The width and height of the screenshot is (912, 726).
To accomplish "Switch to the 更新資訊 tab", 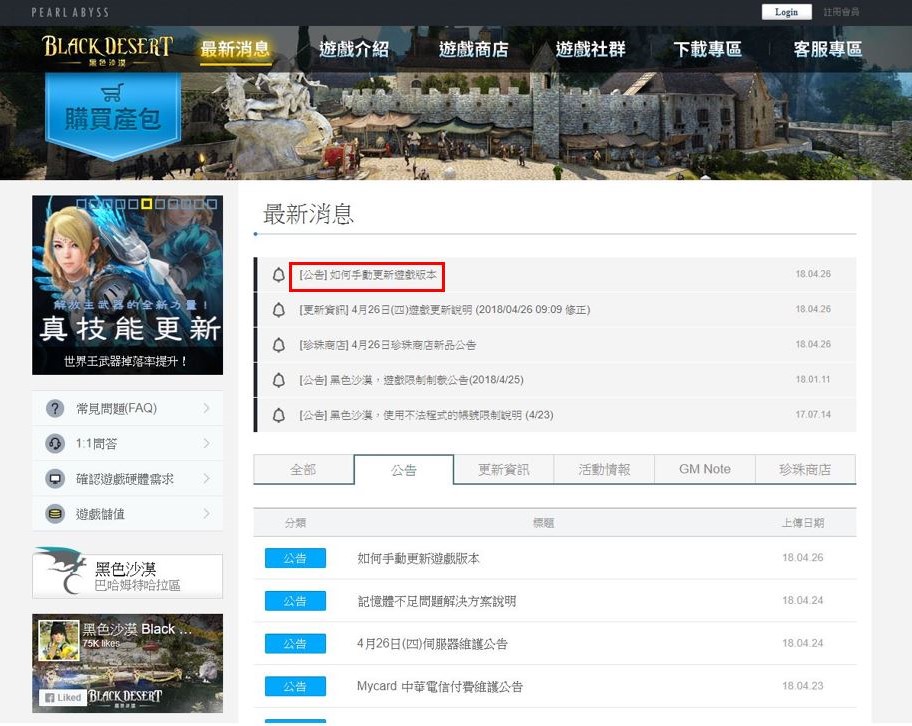I will [x=504, y=469].
